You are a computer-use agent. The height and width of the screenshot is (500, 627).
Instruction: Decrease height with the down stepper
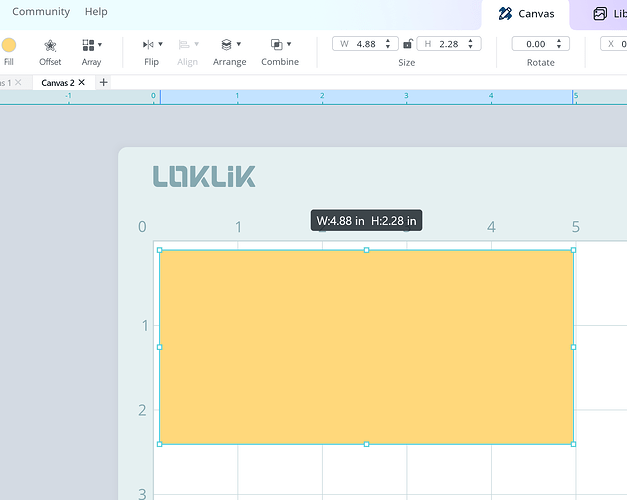[471, 47]
